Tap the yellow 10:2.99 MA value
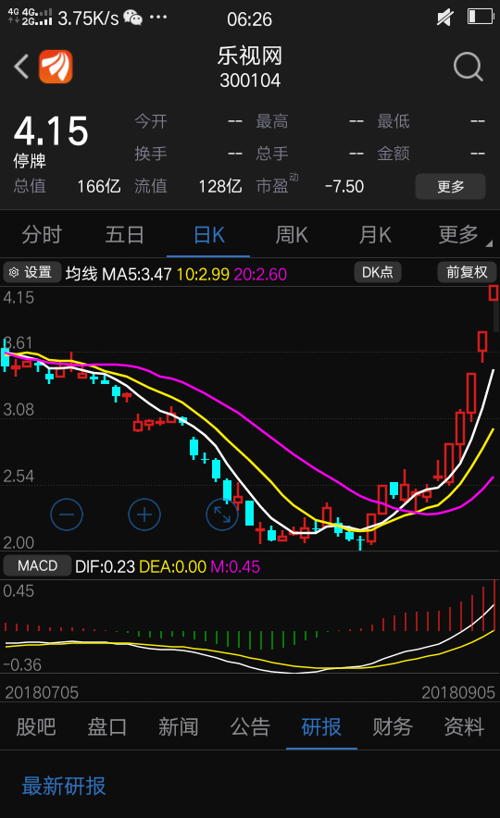This screenshot has height=818, width=500. 203,274
